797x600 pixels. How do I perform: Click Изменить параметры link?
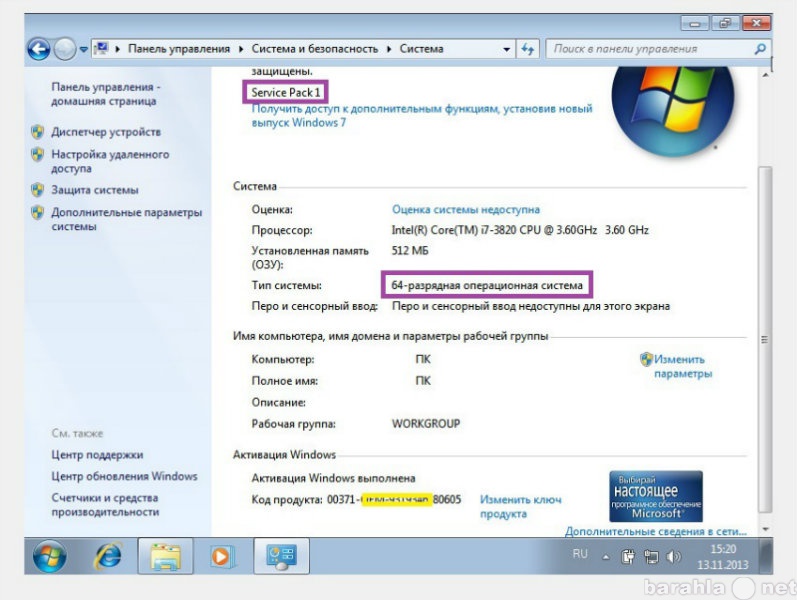tap(683, 367)
